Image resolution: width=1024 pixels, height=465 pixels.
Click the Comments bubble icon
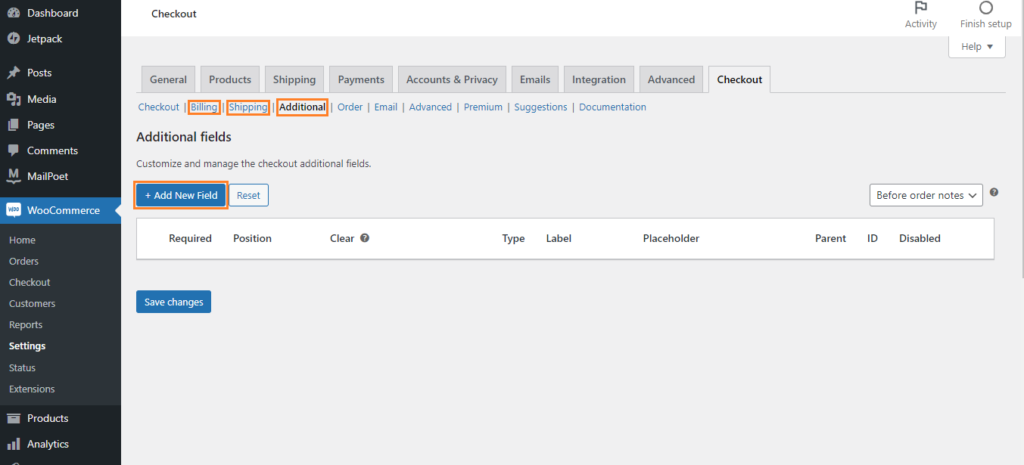pyautogui.click(x=13, y=150)
